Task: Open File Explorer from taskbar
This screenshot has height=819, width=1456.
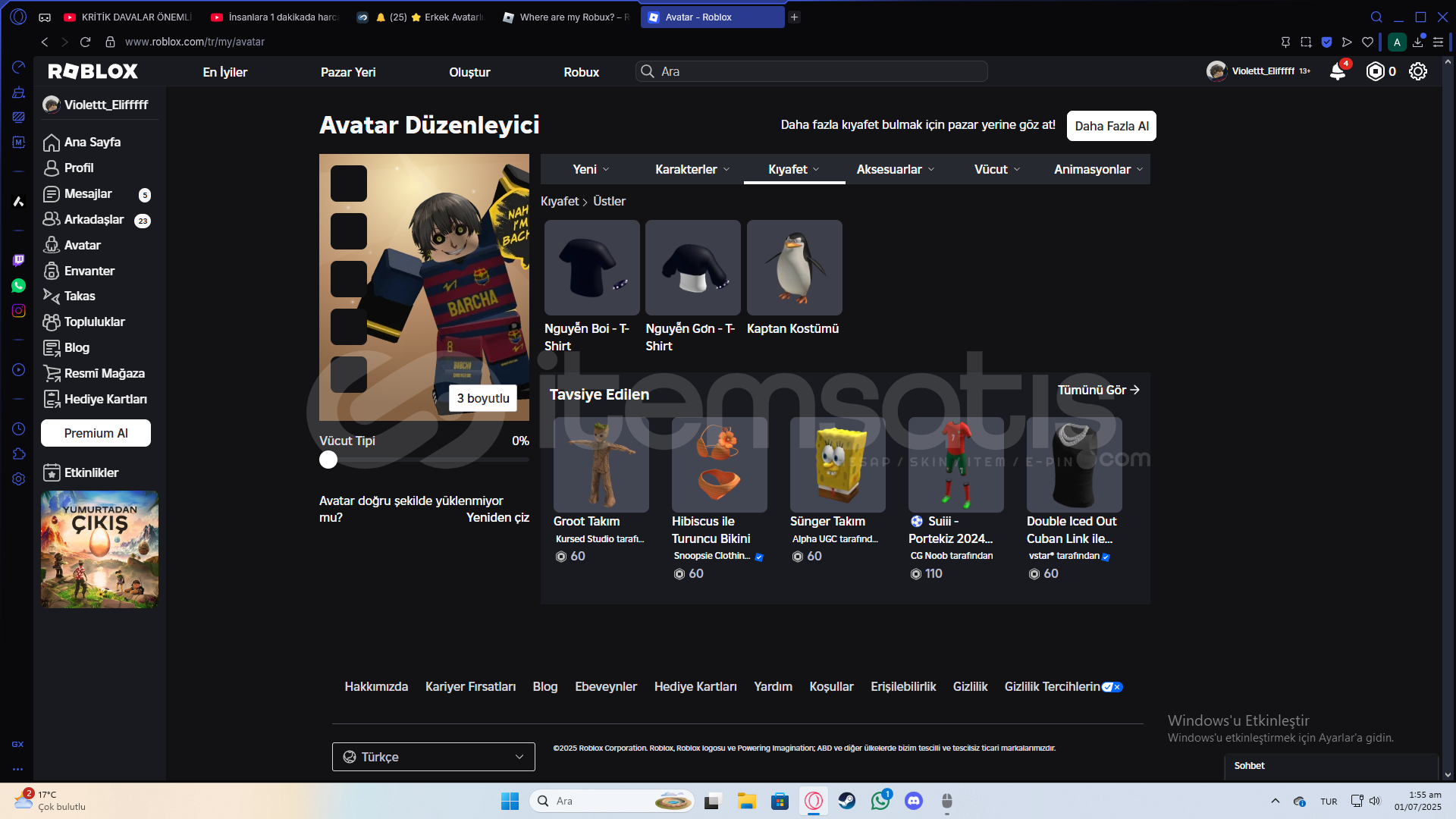Action: 747,801
